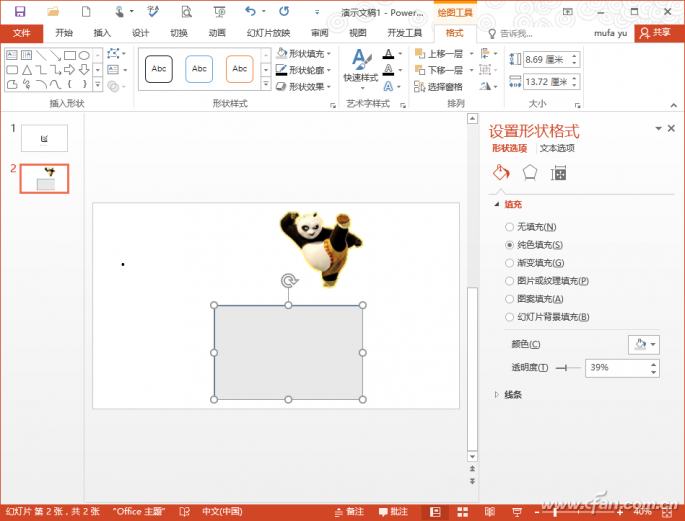Apply the orange outlined Abc shape style
The width and height of the screenshot is (685, 521).
coord(240,69)
